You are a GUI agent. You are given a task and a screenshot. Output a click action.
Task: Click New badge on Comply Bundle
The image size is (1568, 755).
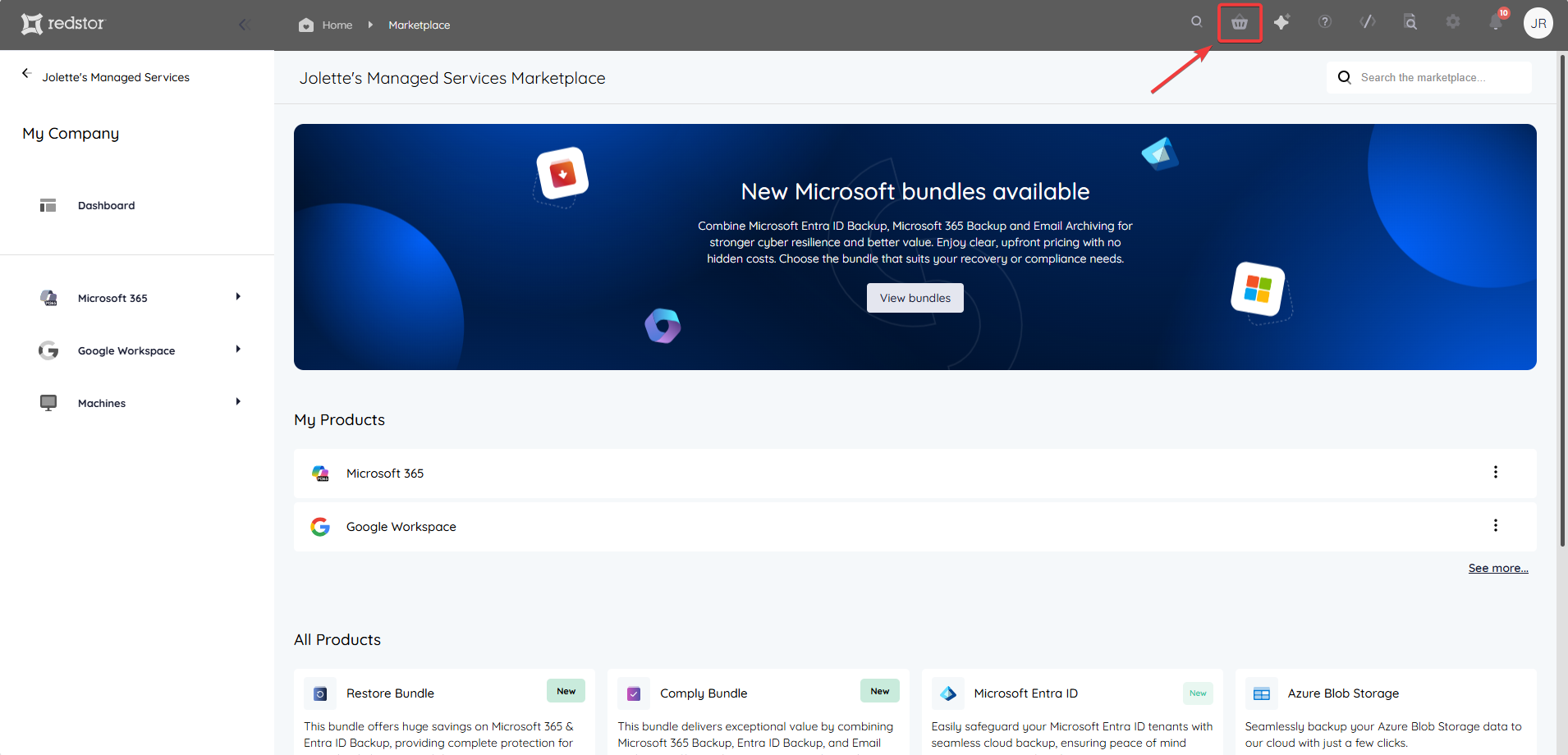(x=880, y=691)
